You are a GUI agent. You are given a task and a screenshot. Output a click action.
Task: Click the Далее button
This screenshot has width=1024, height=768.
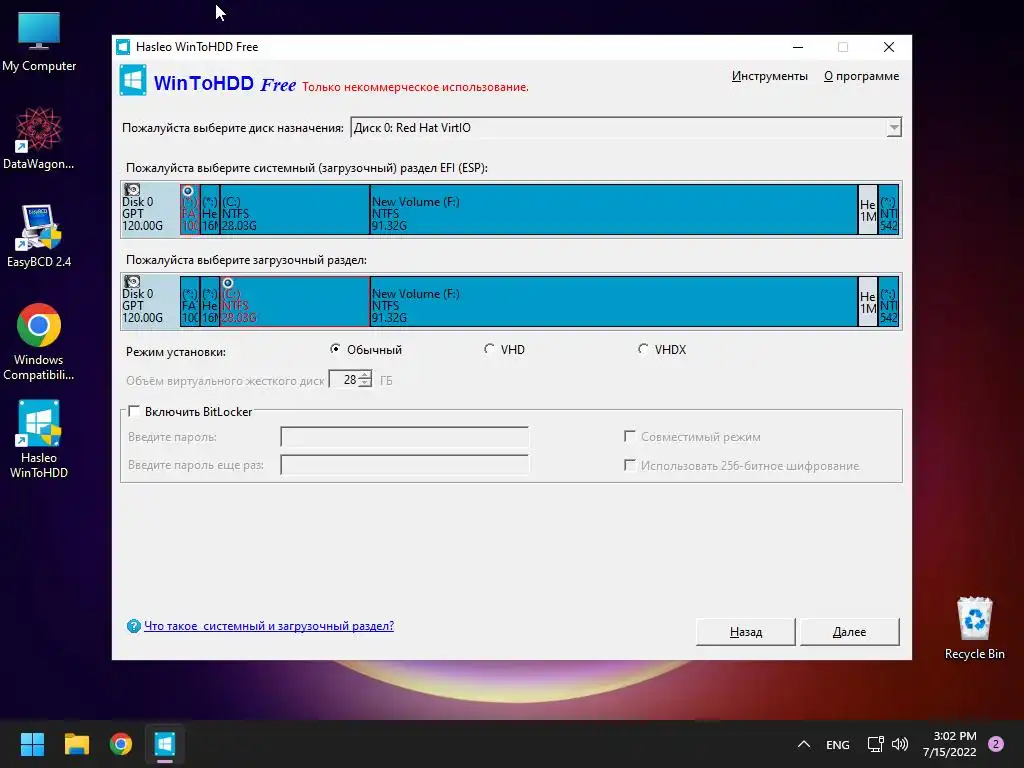(850, 632)
